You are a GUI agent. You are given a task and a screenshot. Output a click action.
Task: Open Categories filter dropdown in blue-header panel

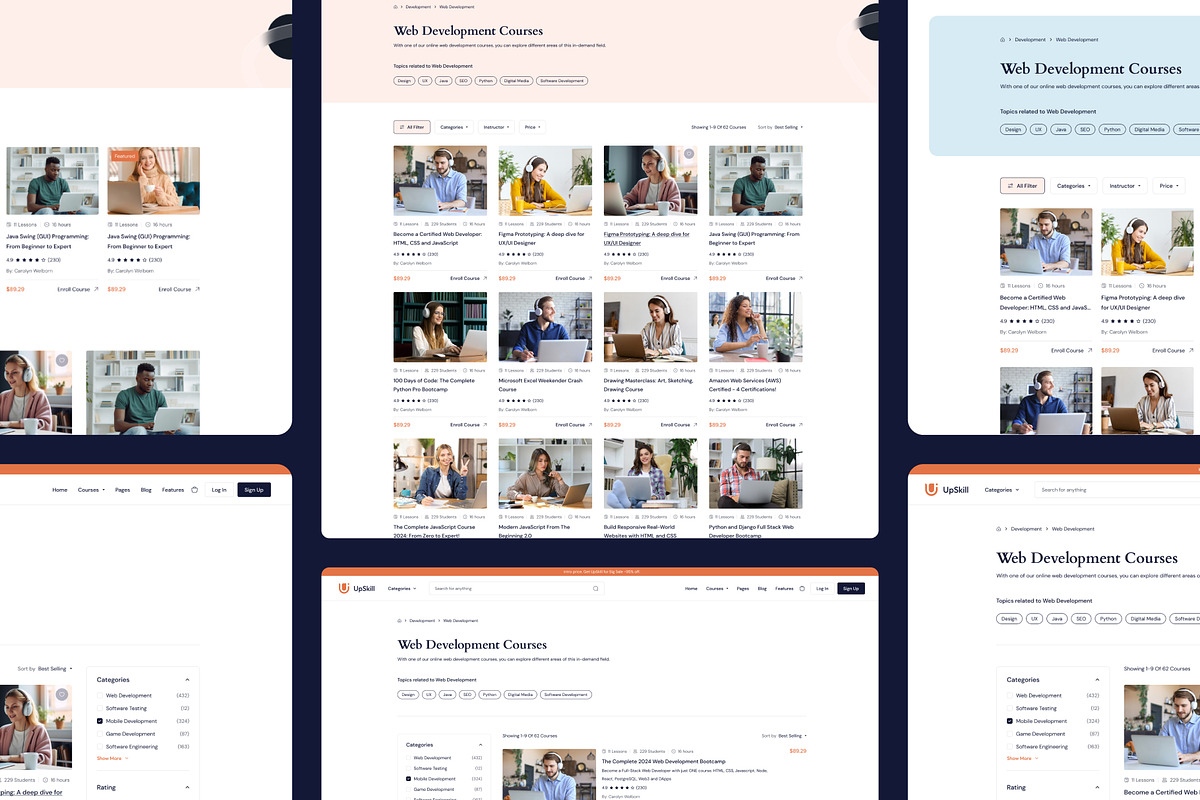pyautogui.click(x=1074, y=186)
